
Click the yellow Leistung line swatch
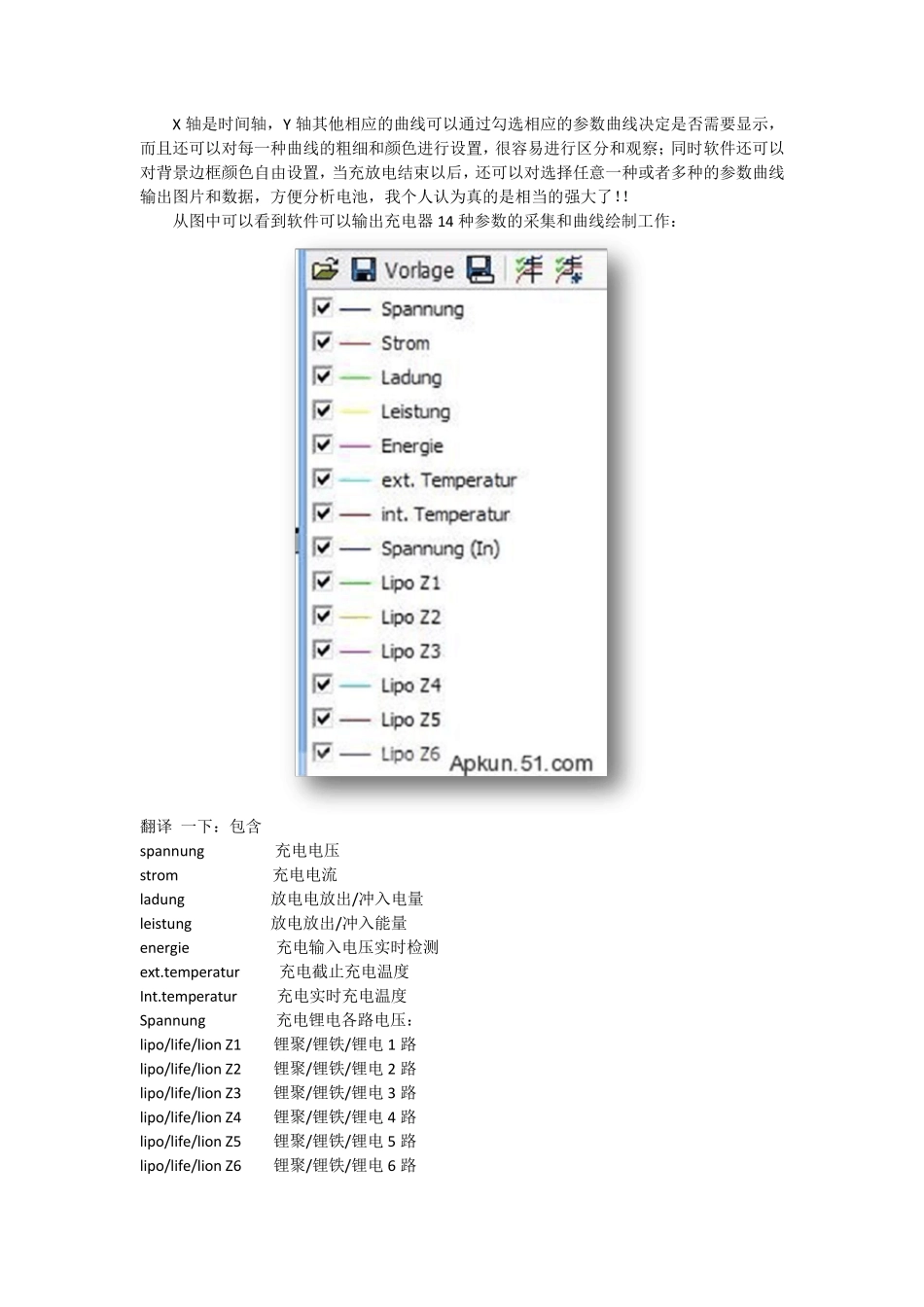pos(355,412)
